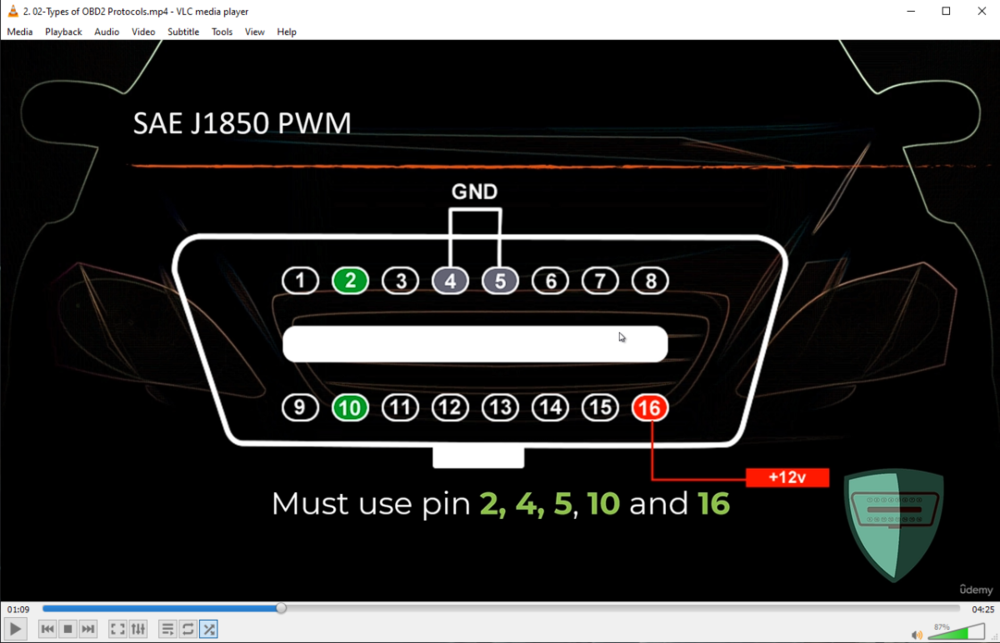Skip to previous media track
This screenshot has width=1000, height=643.
[47, 629]
